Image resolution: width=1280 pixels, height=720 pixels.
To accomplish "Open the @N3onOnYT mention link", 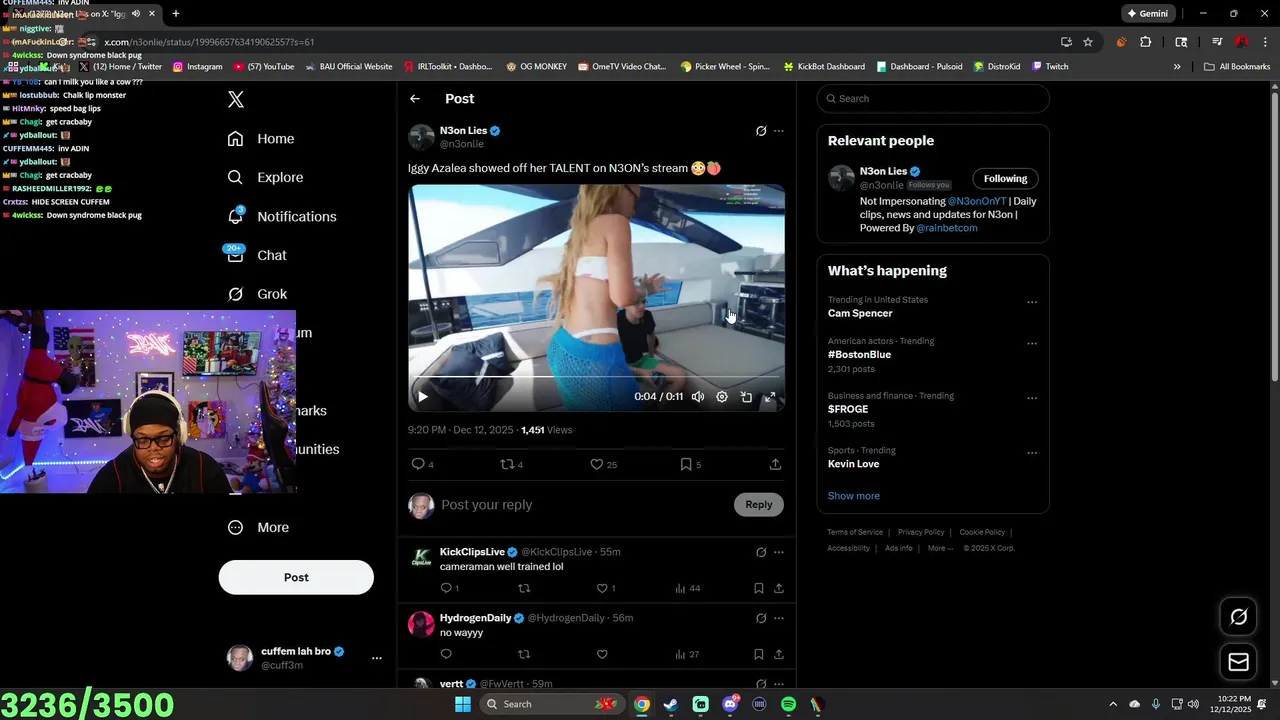I will [x=977, y=201].
